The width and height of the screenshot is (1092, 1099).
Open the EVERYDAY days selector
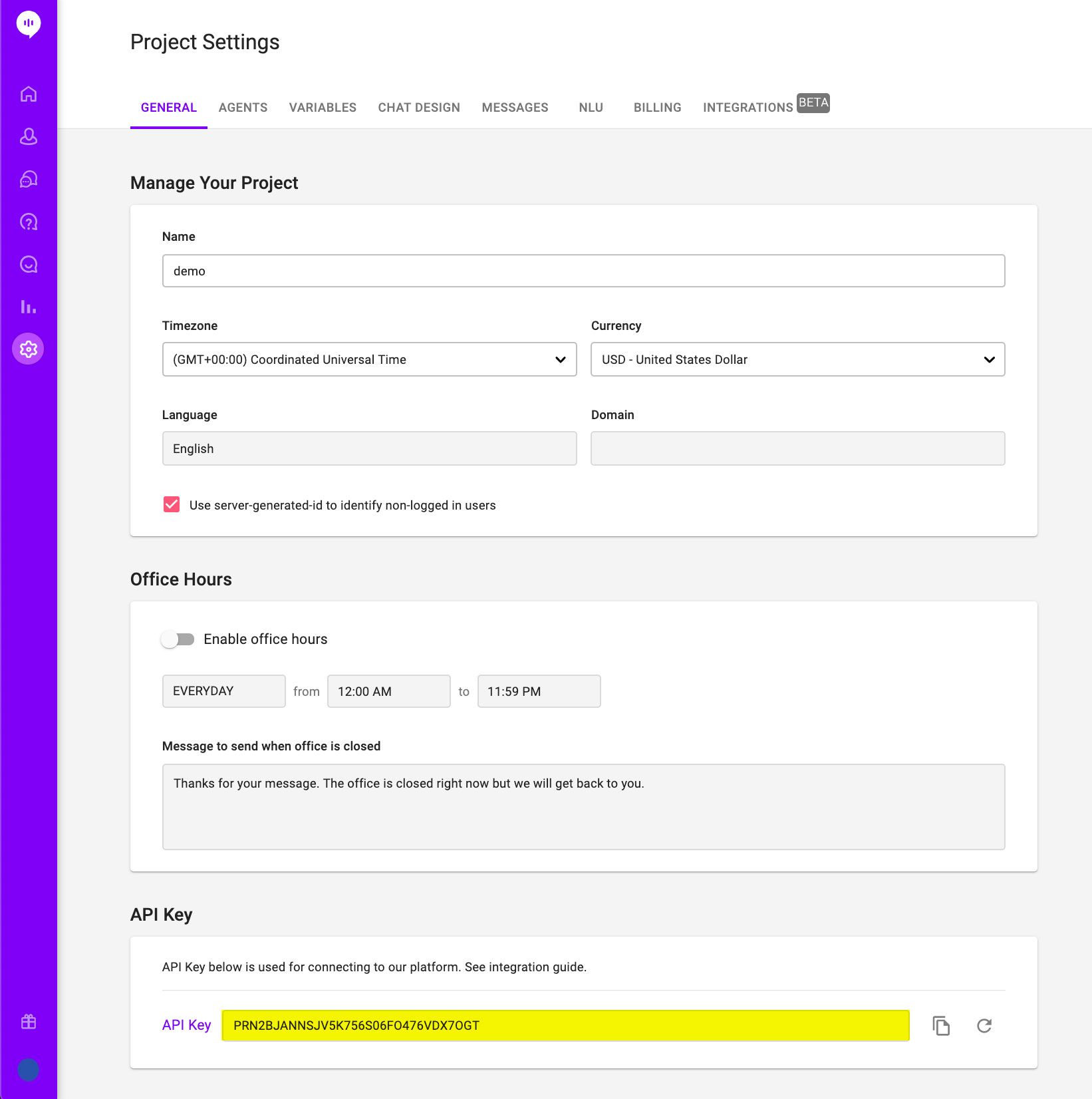pyautogui.click(x=223, y=691)
